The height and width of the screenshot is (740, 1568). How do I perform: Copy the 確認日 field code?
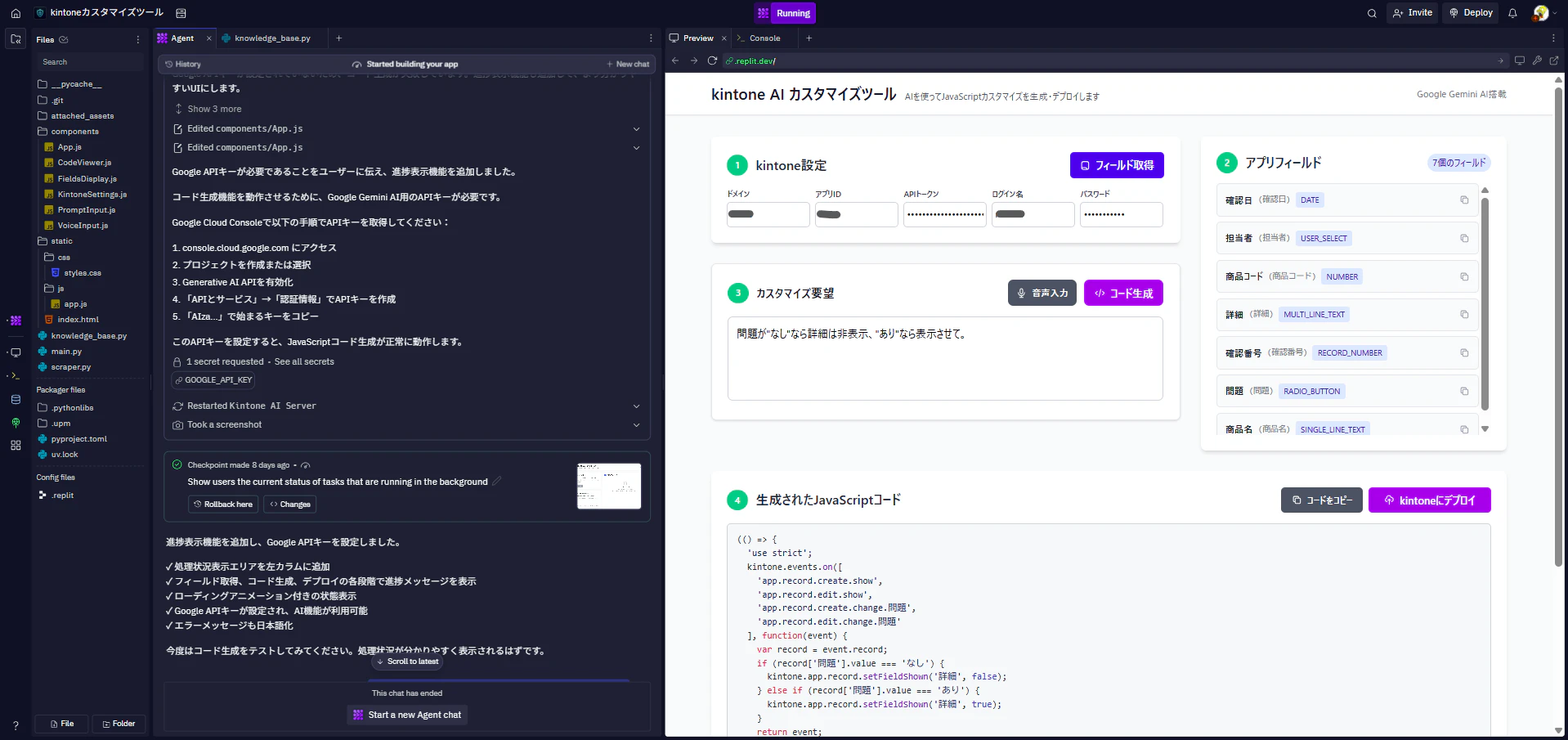click(x=1464, y=200)
